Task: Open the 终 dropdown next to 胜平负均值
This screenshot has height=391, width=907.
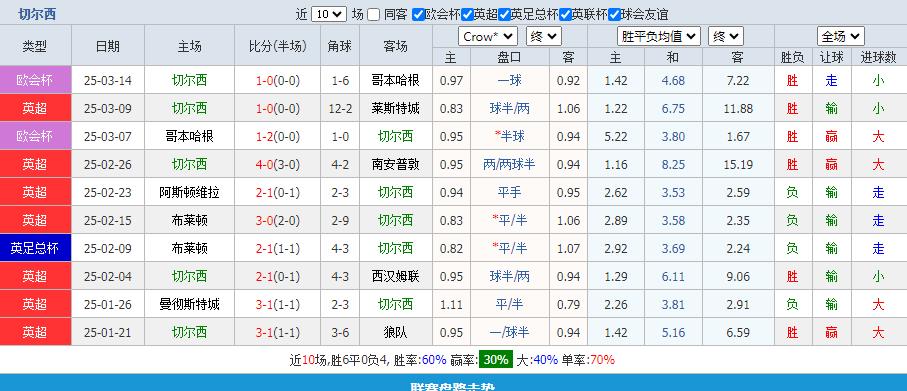Action: click(x=726, y=37)
